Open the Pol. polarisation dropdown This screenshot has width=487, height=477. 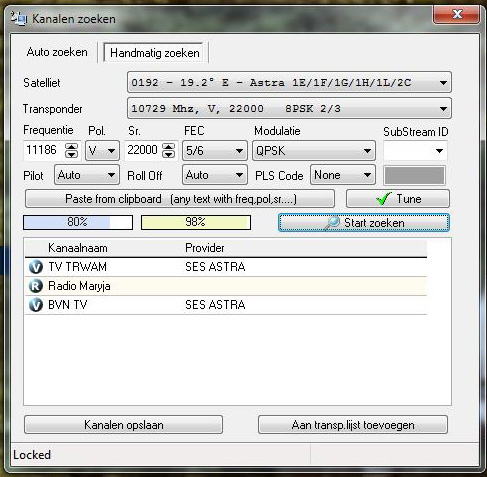(x=111, y=151)
